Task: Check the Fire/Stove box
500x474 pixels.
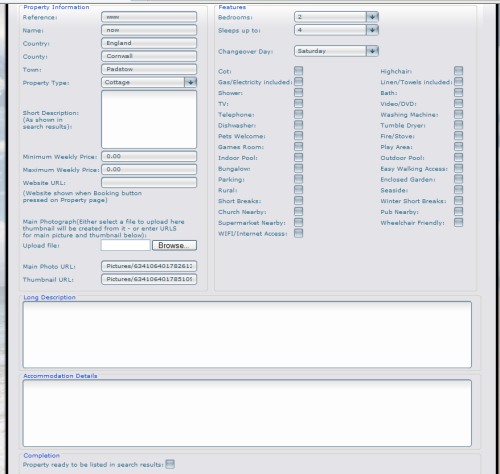Action: (459, 136)
